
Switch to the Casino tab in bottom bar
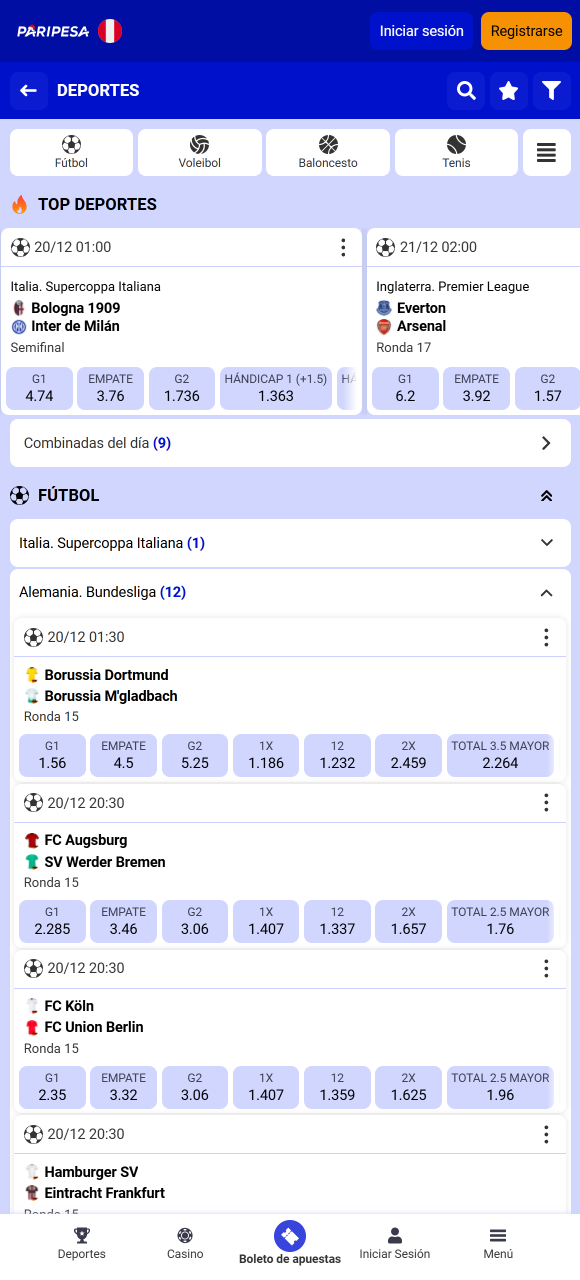184,1243
